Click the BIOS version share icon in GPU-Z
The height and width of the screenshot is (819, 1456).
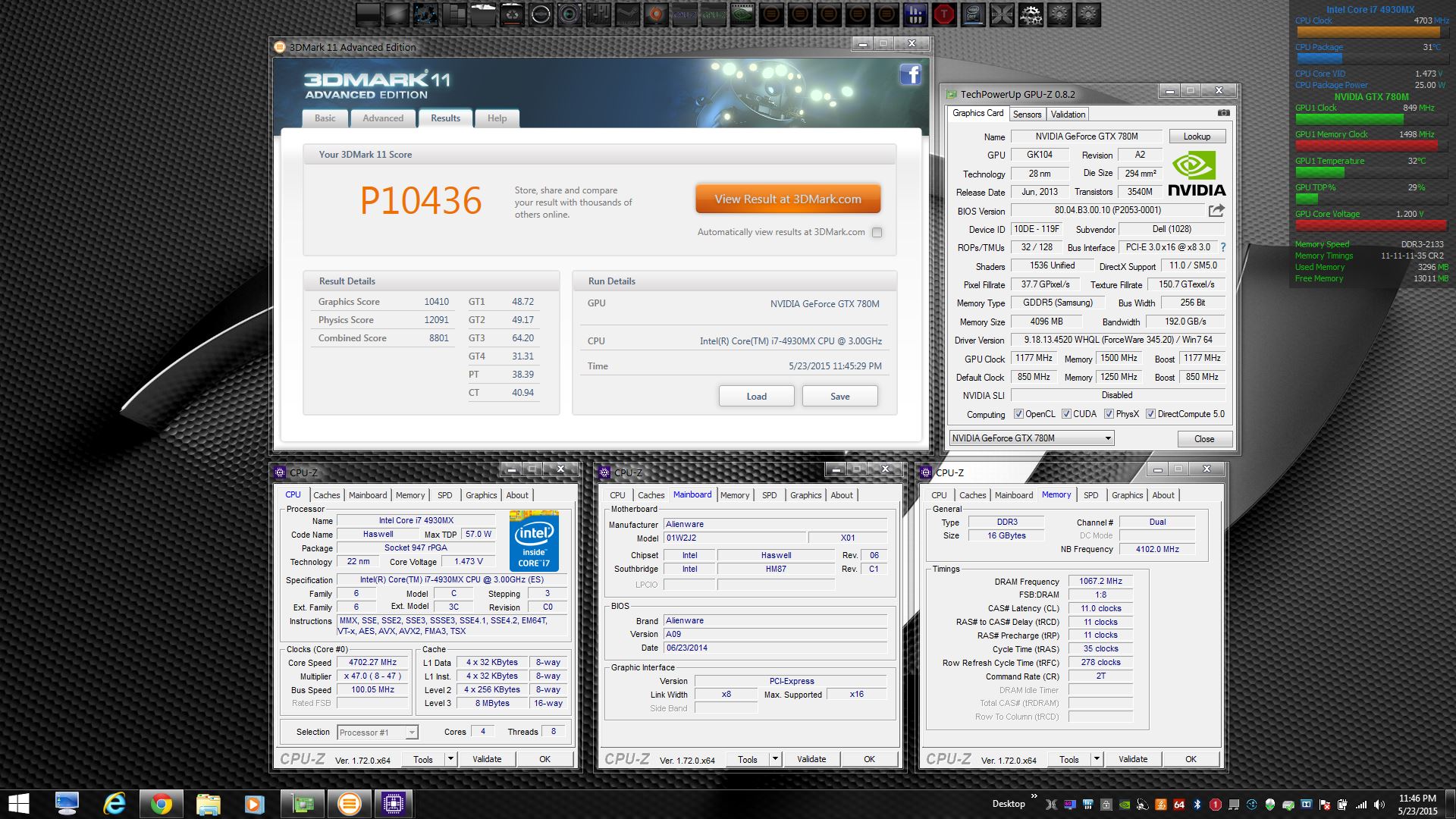pyautogui.click(x=1216, y=210)
